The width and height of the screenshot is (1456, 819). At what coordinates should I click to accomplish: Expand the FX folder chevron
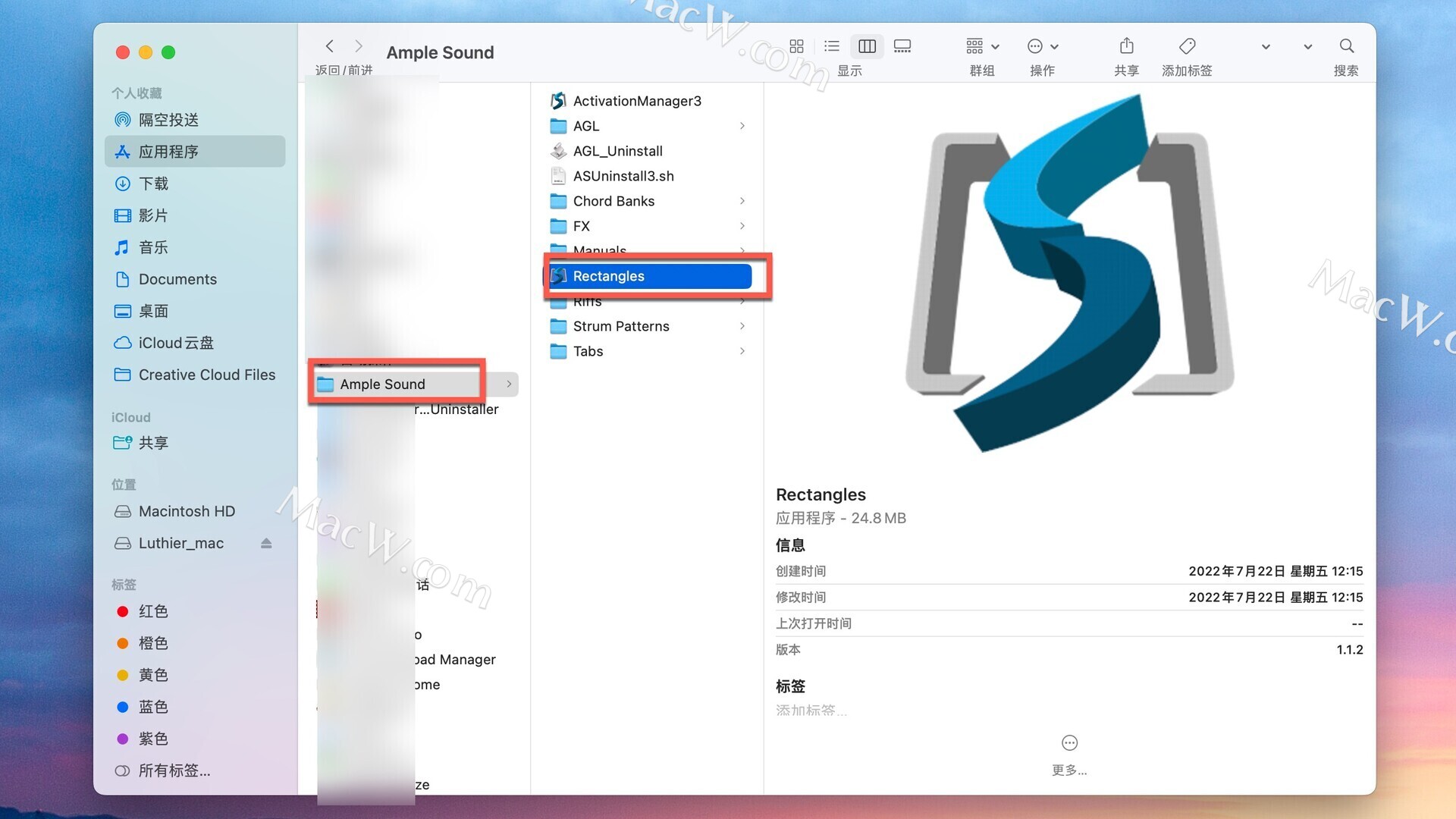tap(742, 226)
